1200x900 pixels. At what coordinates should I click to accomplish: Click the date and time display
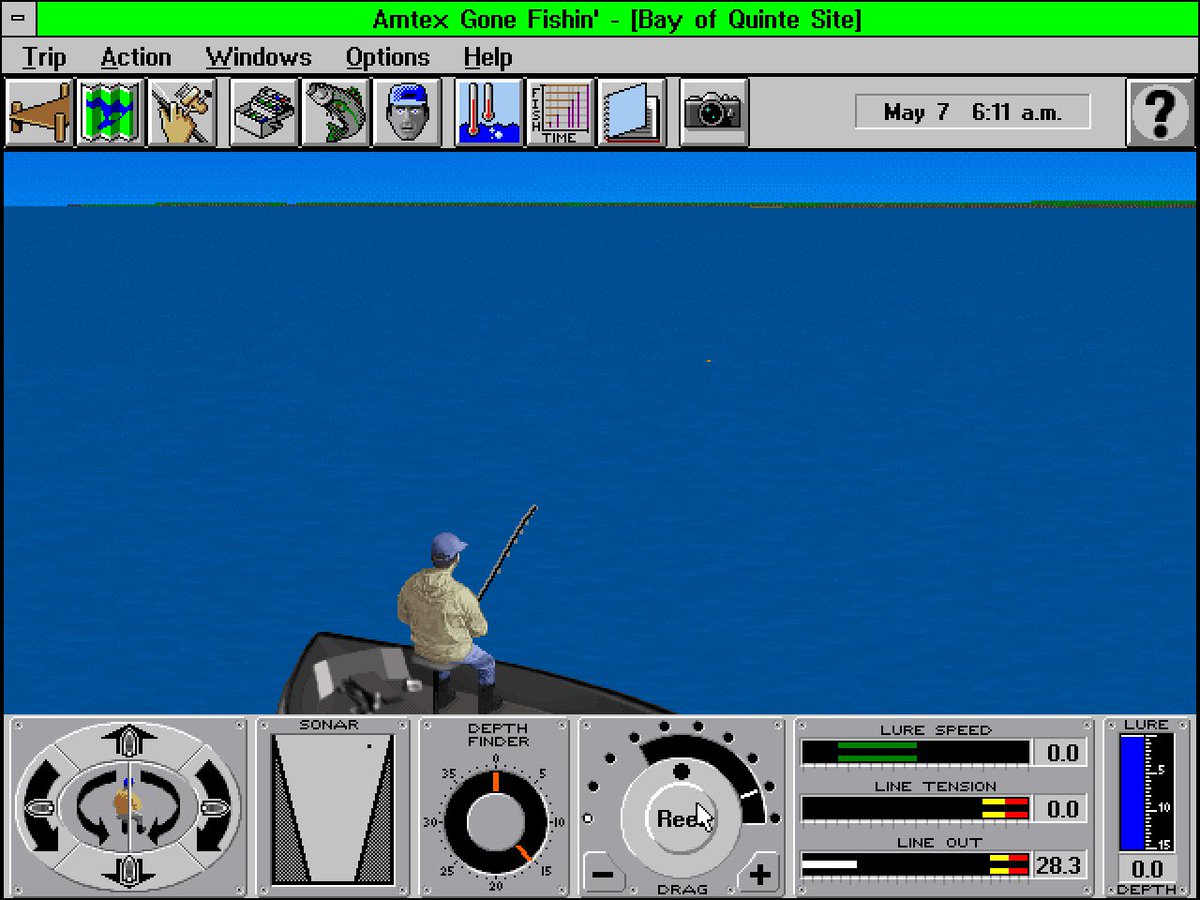(x=972, y=112)
